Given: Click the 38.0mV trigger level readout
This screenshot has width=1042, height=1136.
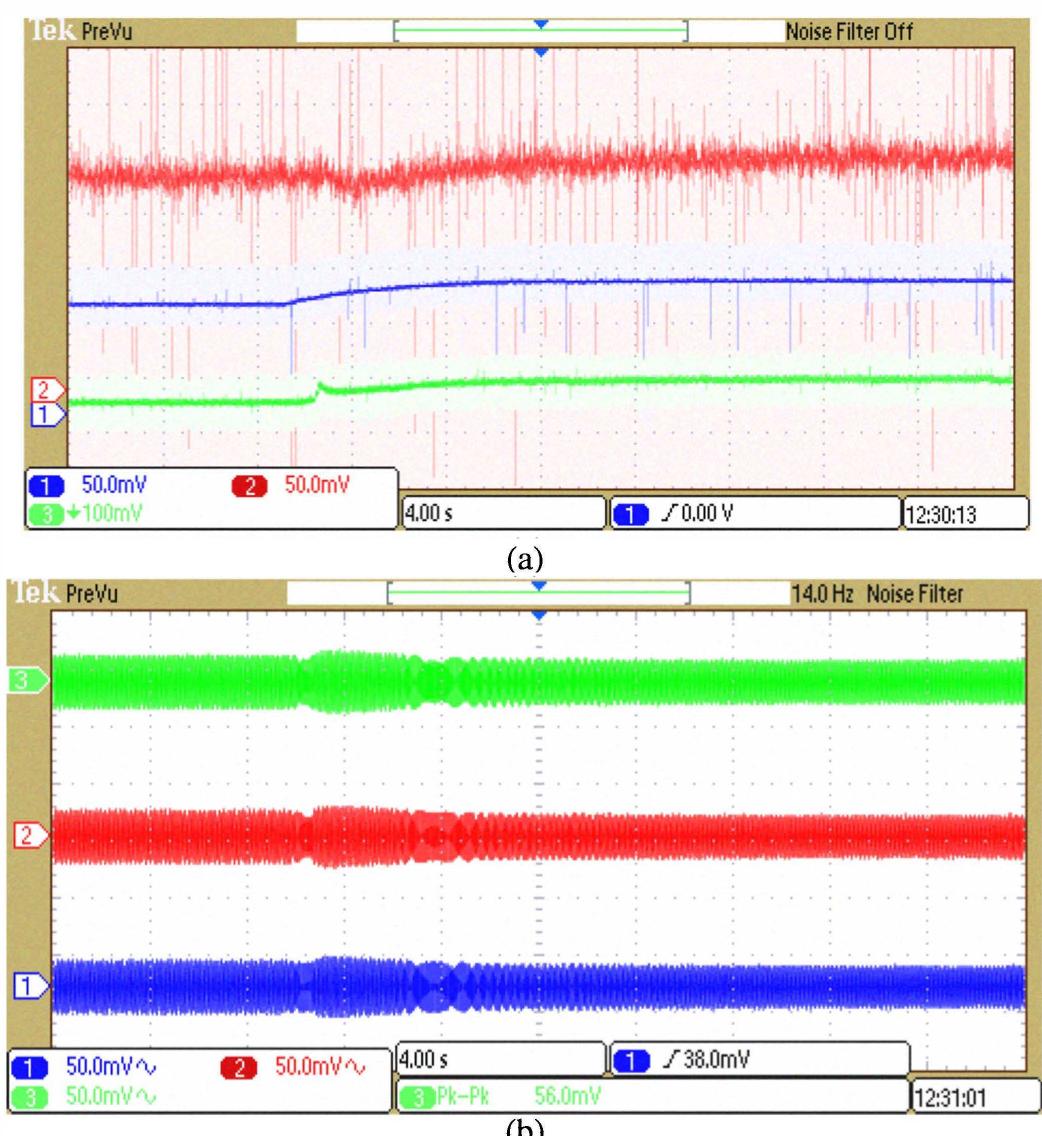Looking at the screenshot, I should click(x=717, y=1060).
